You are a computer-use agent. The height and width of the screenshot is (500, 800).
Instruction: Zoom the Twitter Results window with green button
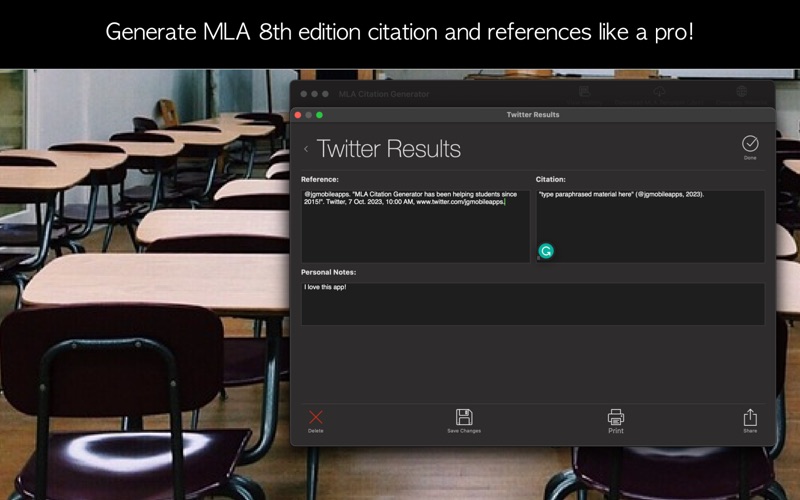319,115
